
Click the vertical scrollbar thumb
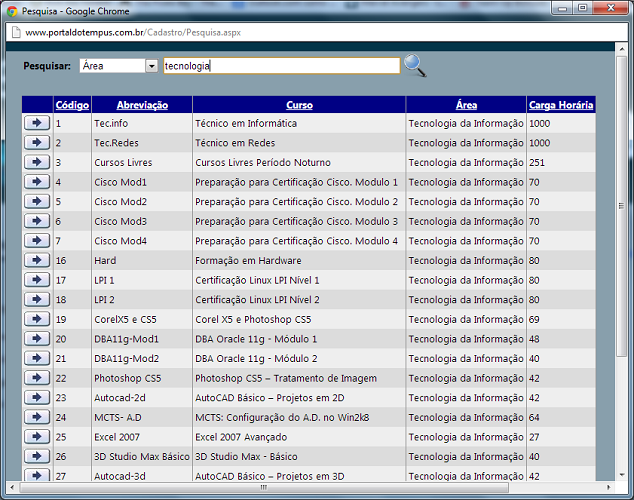click(x=621, y=206)
